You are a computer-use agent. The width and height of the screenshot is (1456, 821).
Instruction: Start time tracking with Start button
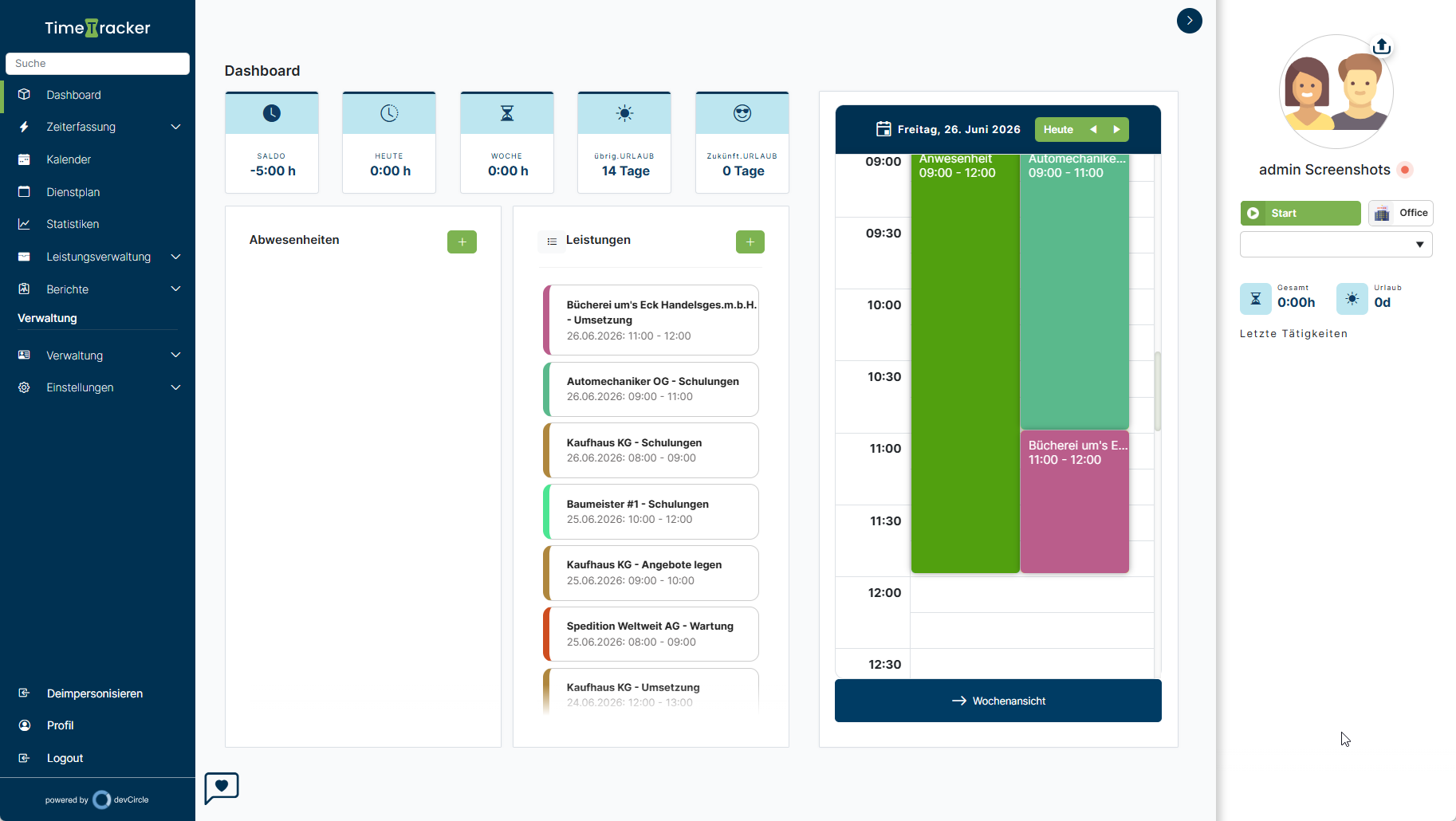tap(1301, 213)
